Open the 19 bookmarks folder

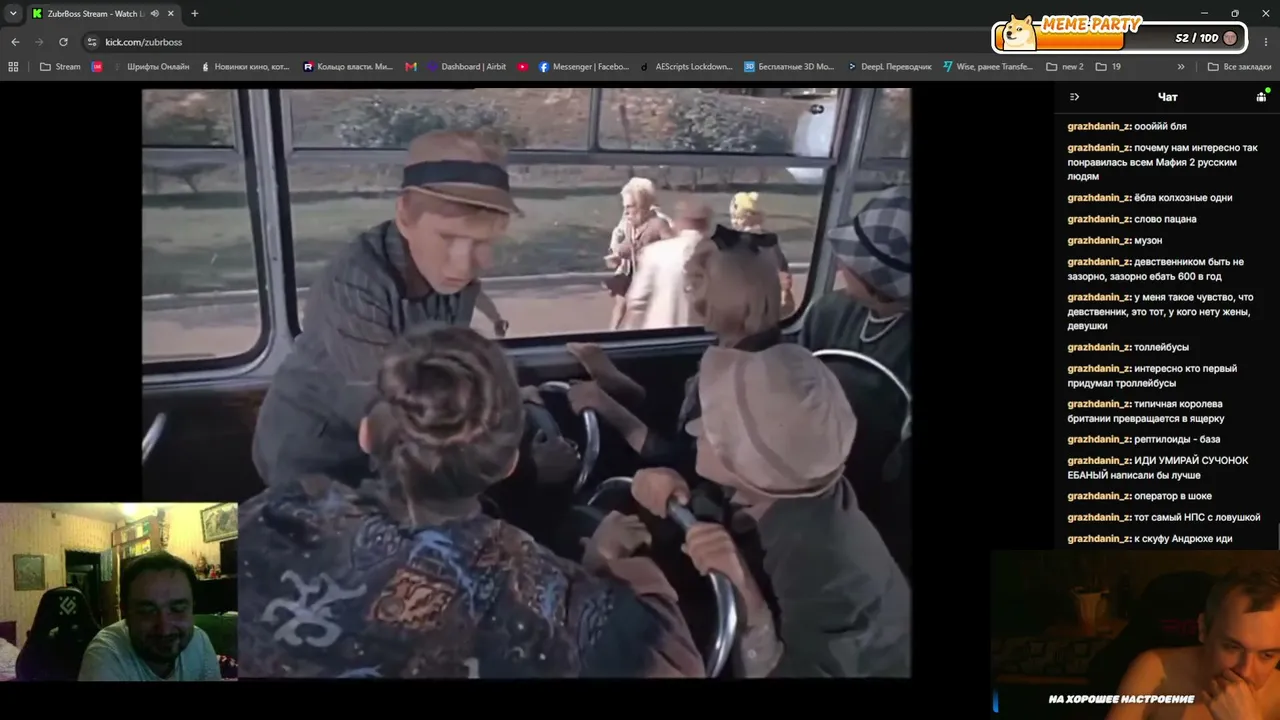click(x=1108, y=67)
